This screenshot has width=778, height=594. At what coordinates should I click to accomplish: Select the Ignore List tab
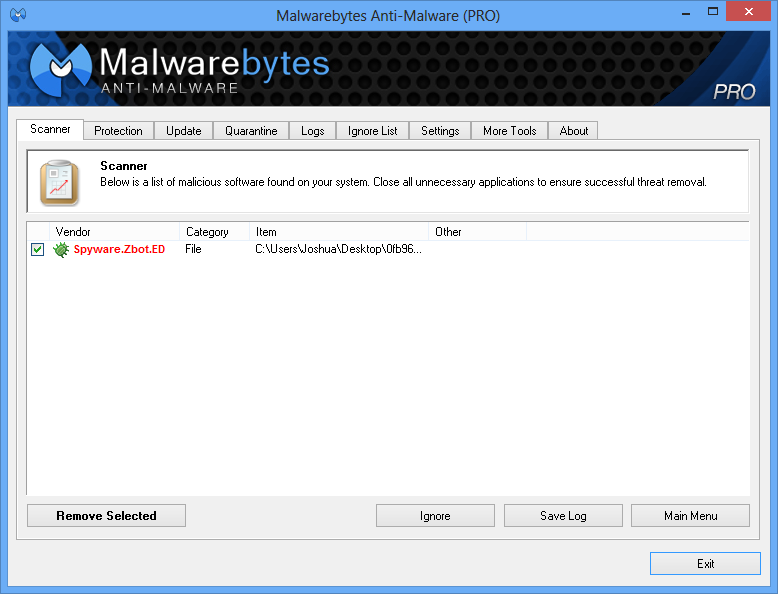tap(373, 131)
